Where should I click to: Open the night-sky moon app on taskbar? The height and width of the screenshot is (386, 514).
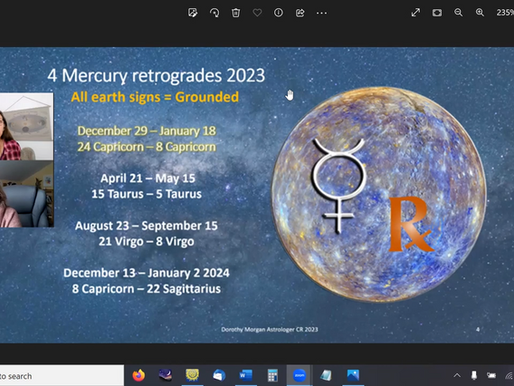[165, 375]
